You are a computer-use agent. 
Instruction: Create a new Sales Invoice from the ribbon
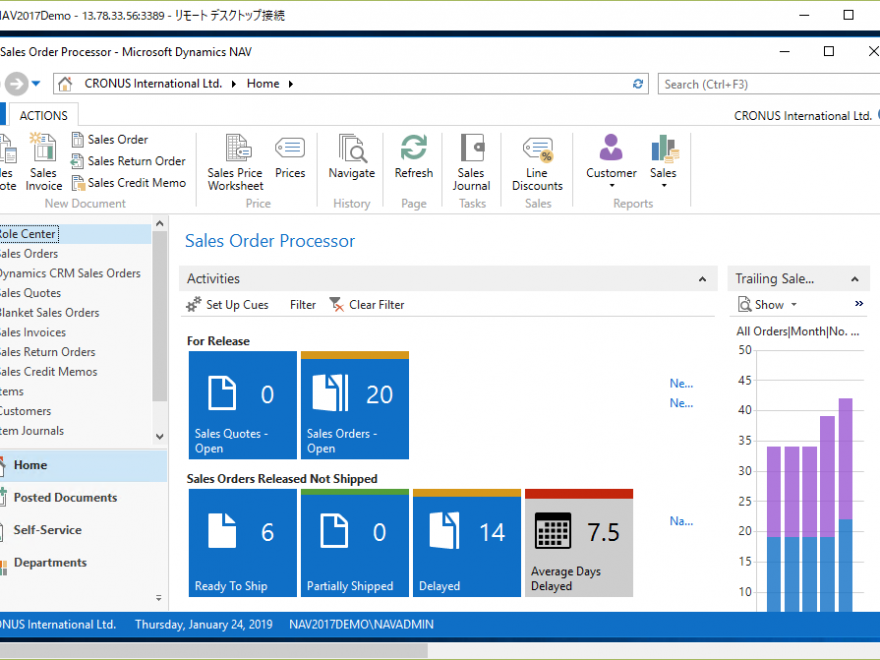pos(43,163)
